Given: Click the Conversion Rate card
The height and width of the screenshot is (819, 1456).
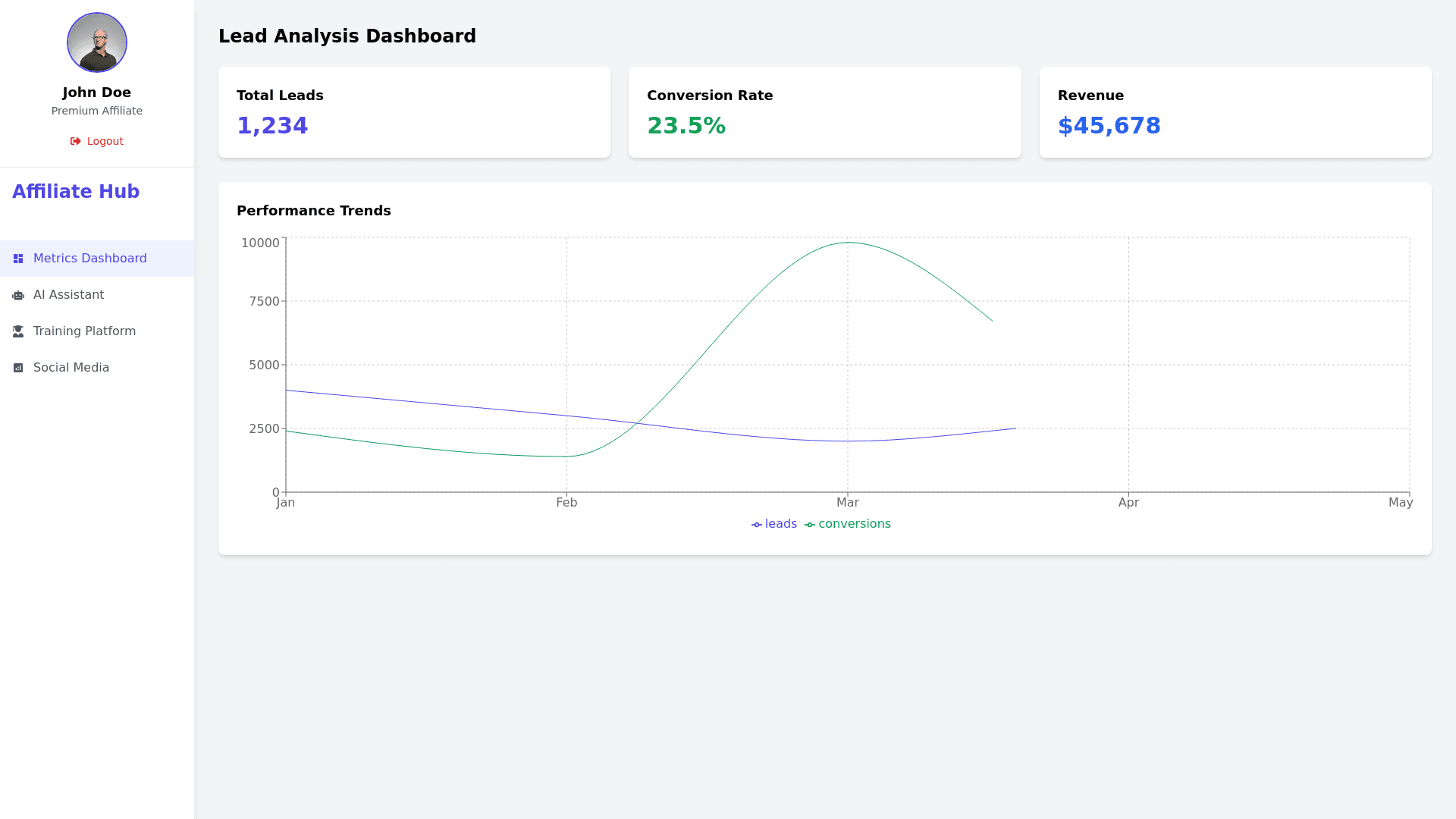Looking at the screenshot, I should point(824,112).
